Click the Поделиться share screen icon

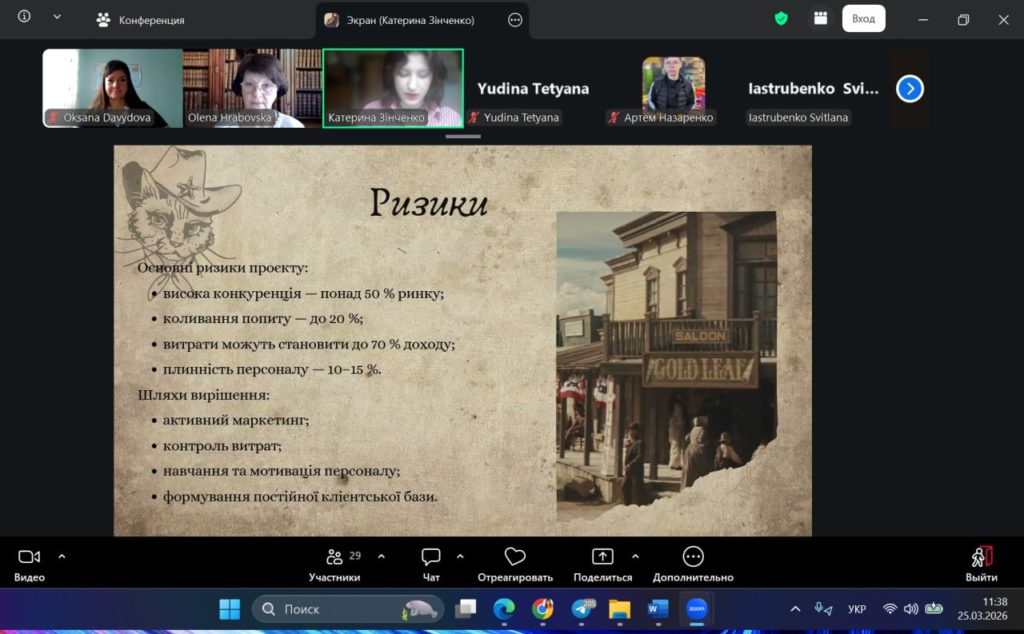602,557
